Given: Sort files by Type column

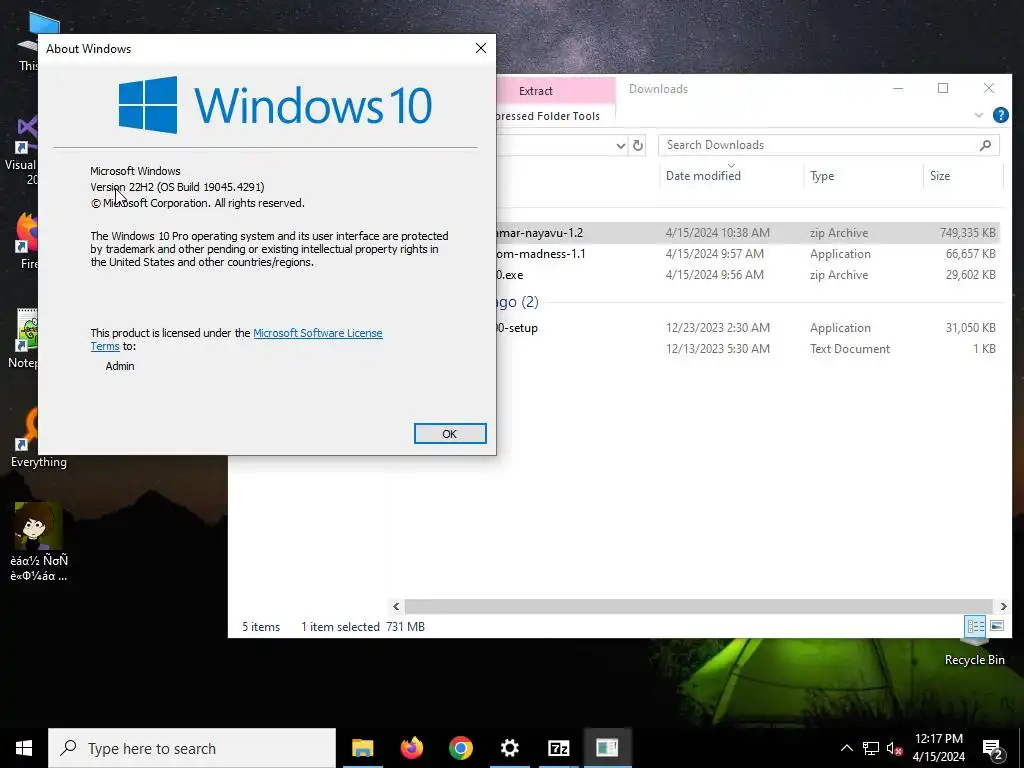Looking at the screenshot, I should click(822, 176).
